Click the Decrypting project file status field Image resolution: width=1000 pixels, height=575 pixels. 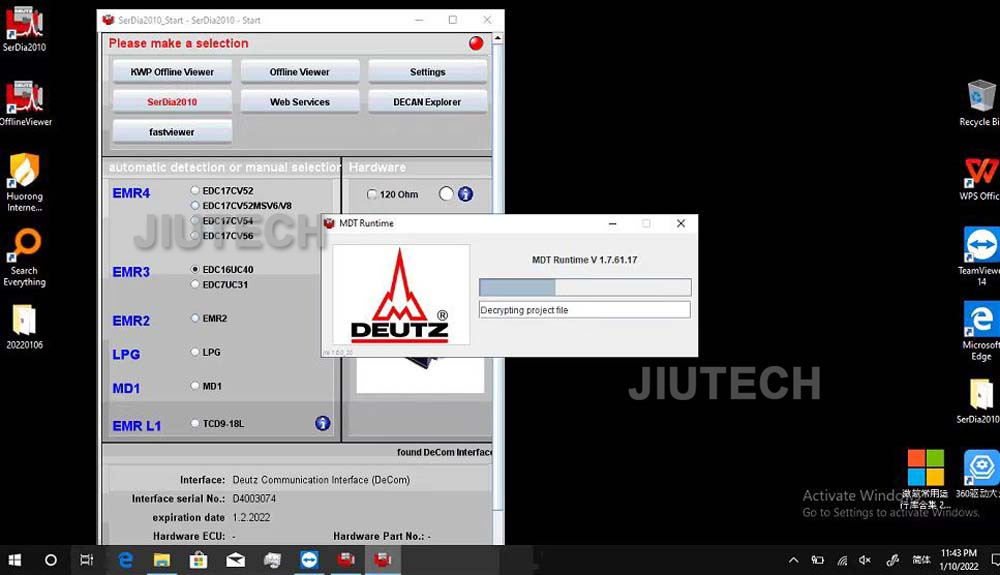(585, 310)
